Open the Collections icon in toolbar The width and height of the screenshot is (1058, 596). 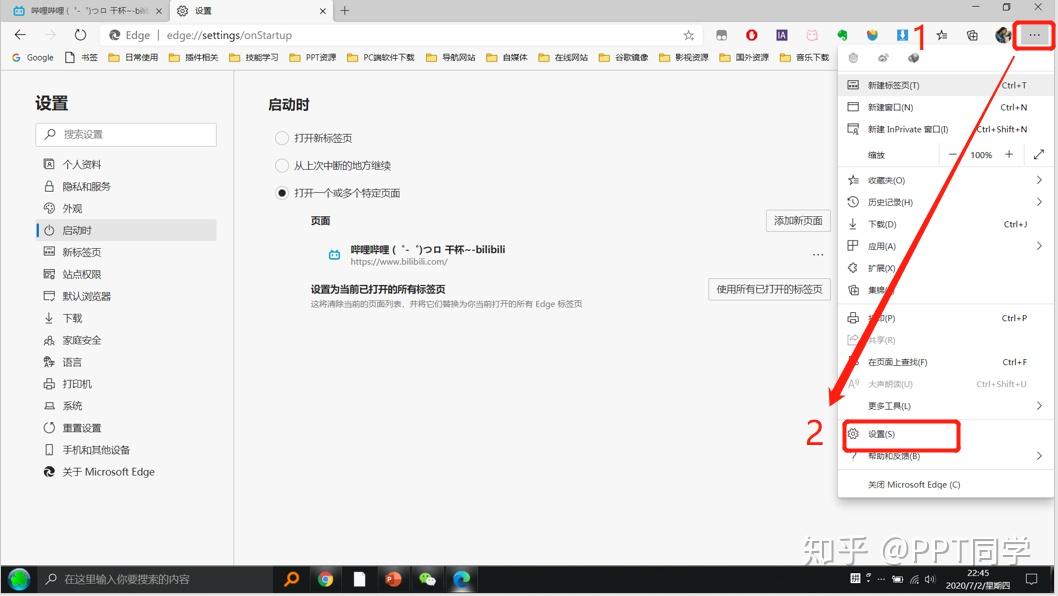pos(972,35)
